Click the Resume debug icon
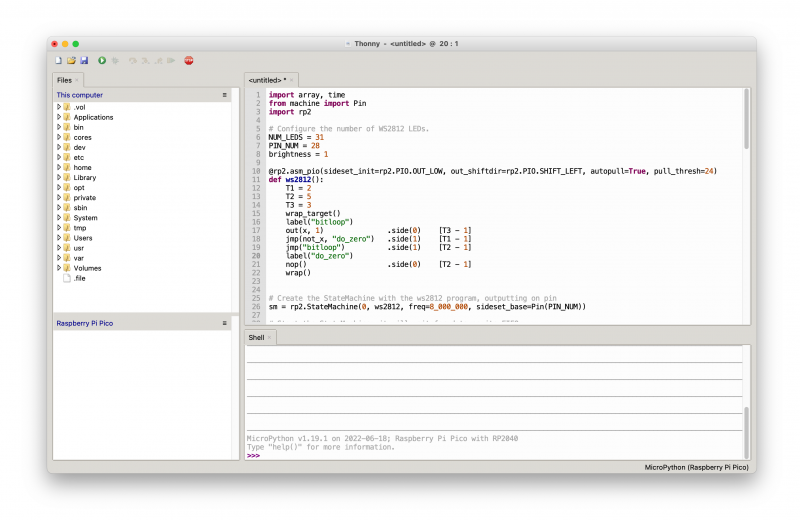800x520 pixels. tap(169, 61)
